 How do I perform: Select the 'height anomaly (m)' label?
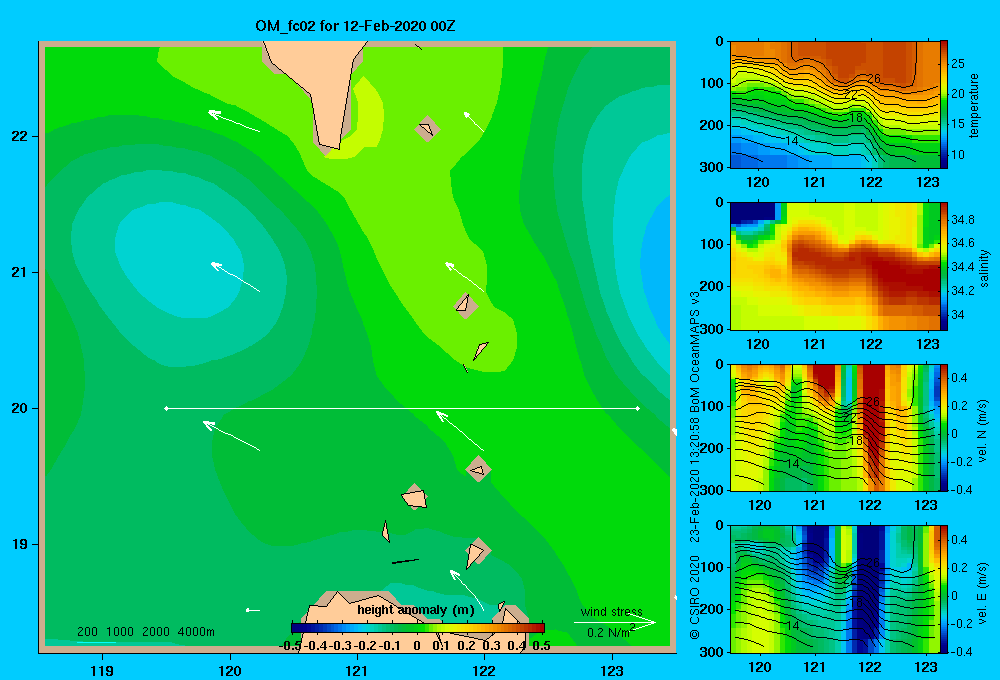click(416, 610)
